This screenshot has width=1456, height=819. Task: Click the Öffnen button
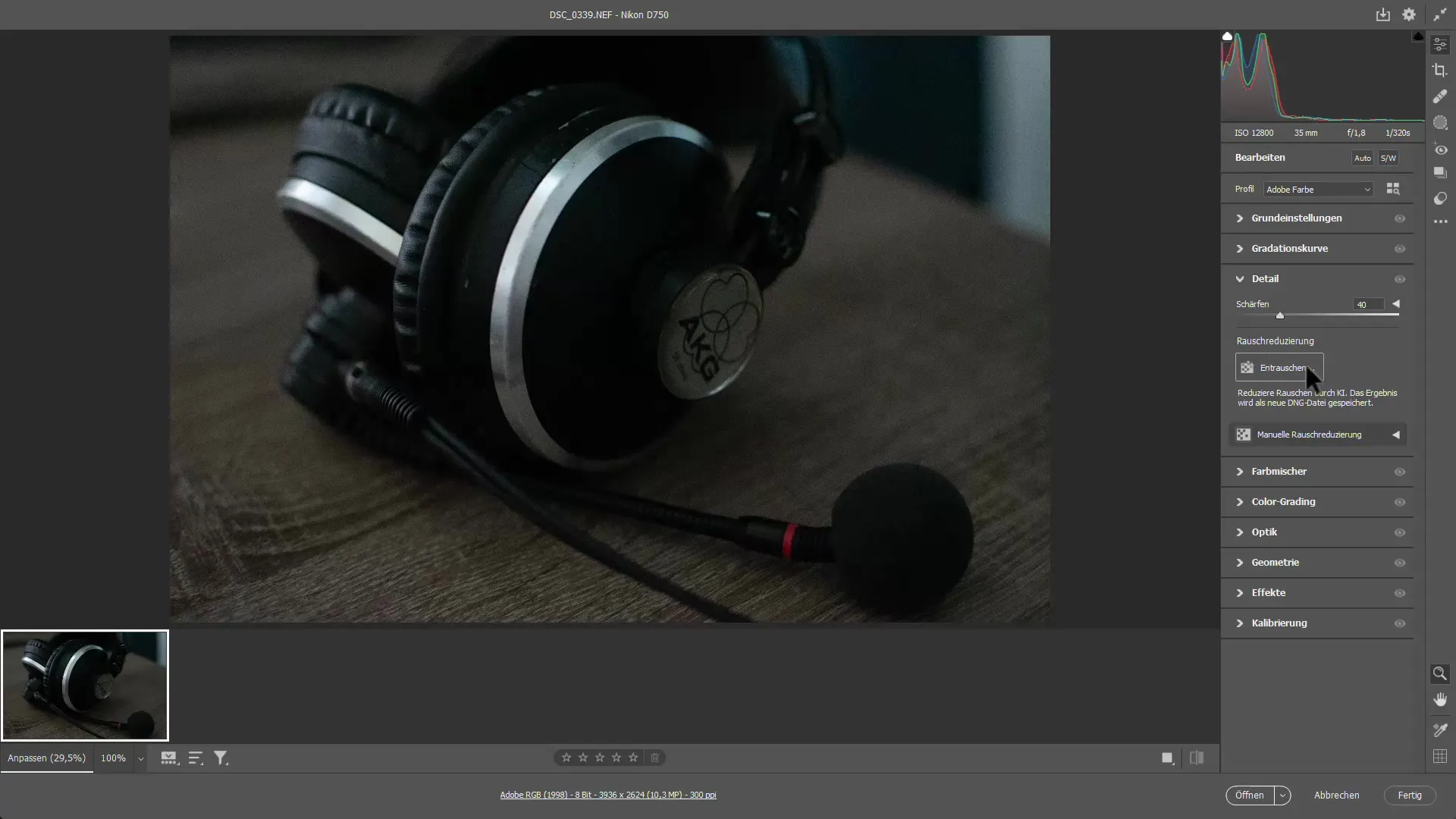1250,795
